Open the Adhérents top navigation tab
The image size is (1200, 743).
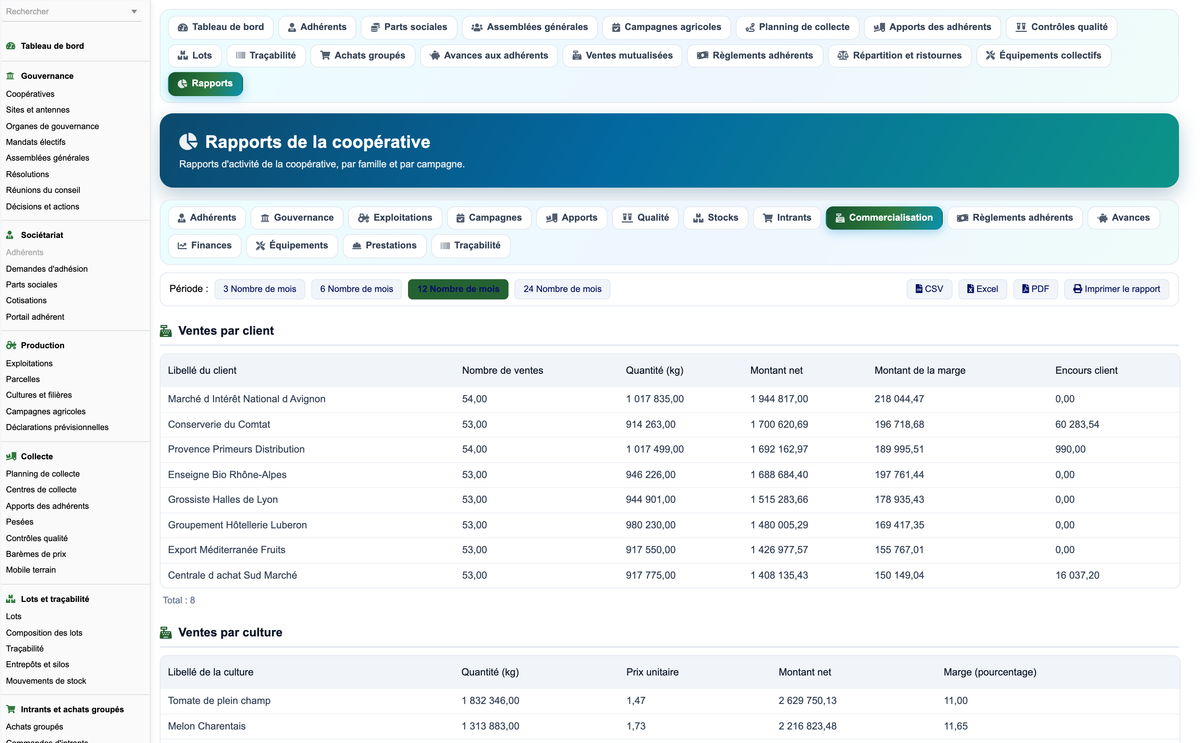tap(317, 27)
